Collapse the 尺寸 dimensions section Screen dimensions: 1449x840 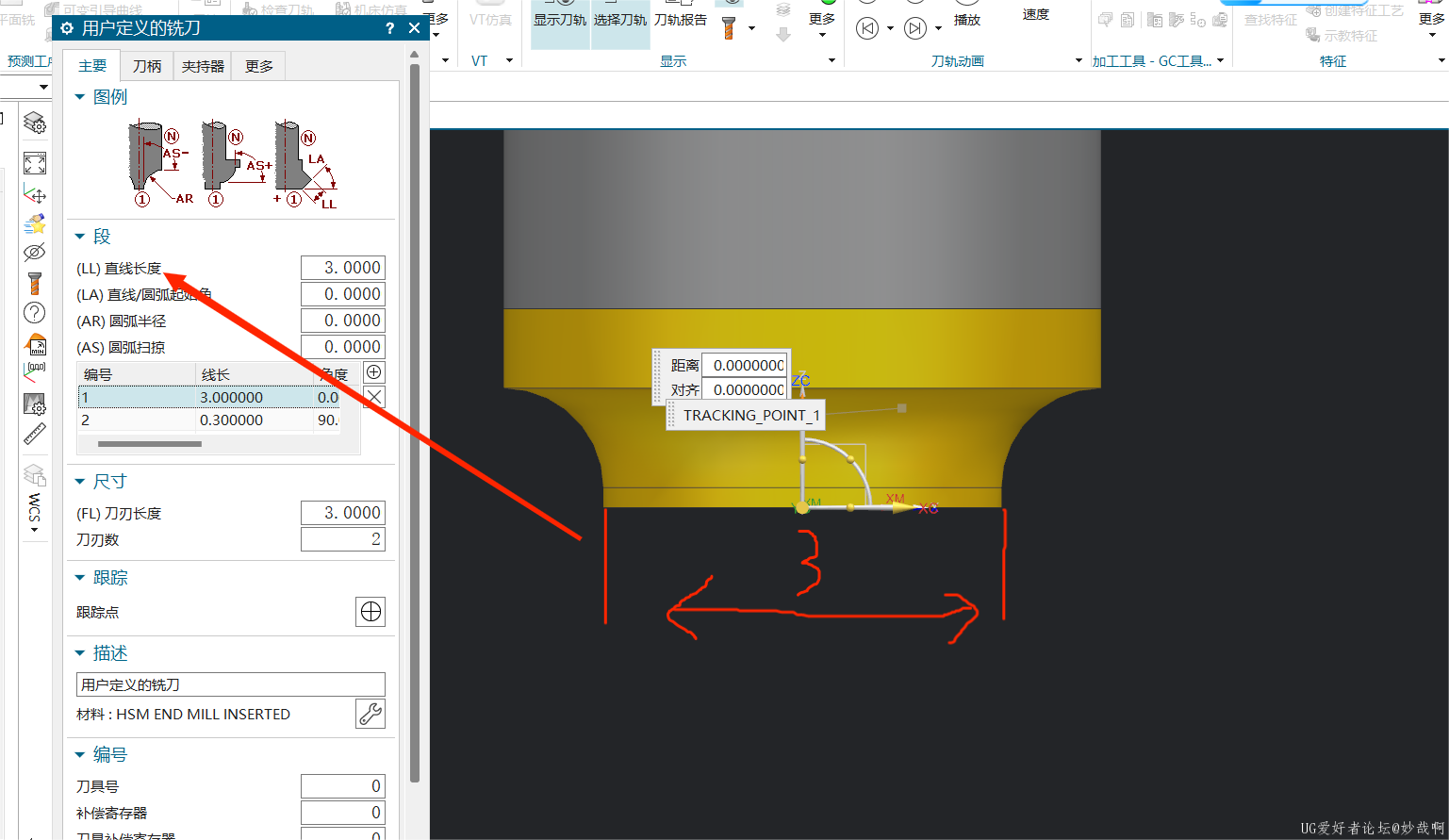click(x=80, y=481)
